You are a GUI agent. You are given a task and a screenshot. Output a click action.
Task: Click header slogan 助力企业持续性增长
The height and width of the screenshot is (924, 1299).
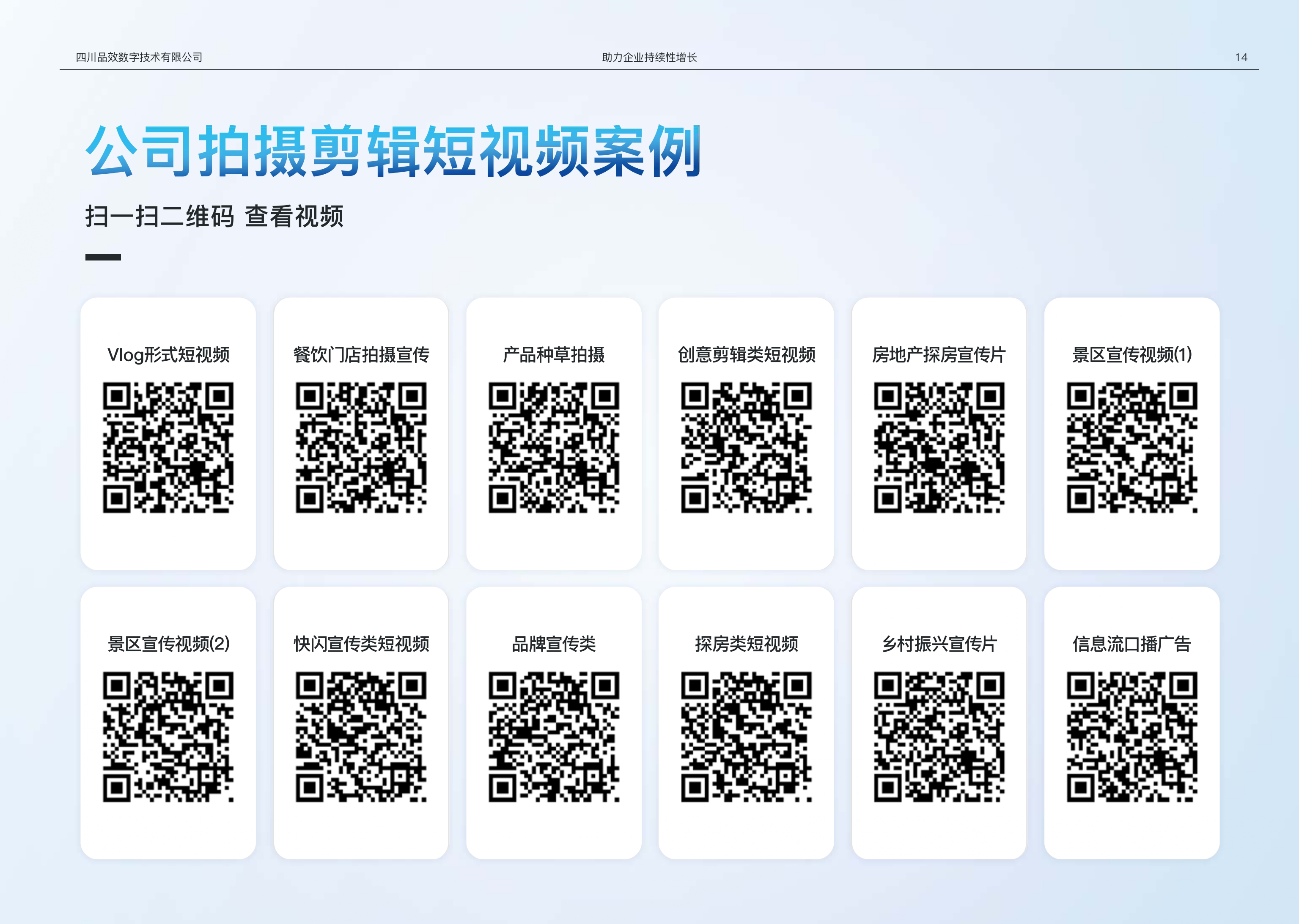[649, 58]
